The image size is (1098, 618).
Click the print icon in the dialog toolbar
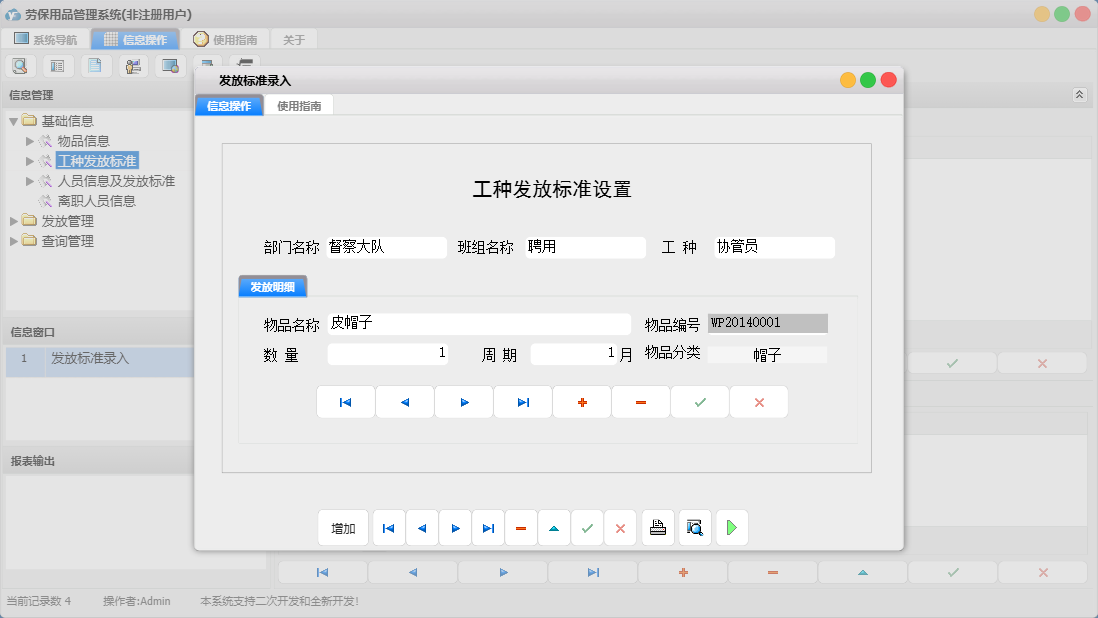(658, 528)
